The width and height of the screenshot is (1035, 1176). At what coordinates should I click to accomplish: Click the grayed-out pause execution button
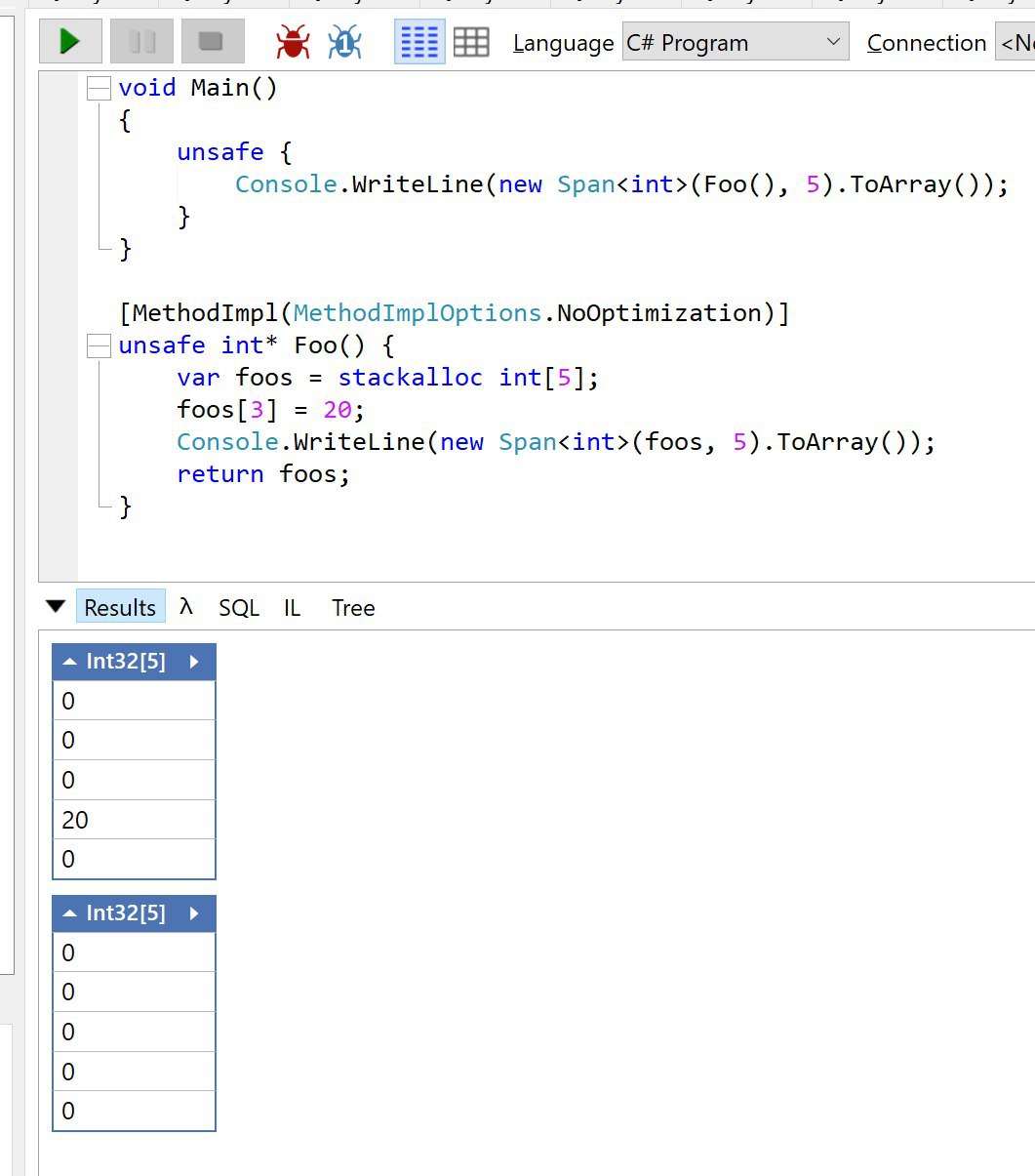[x=141, y=42]
